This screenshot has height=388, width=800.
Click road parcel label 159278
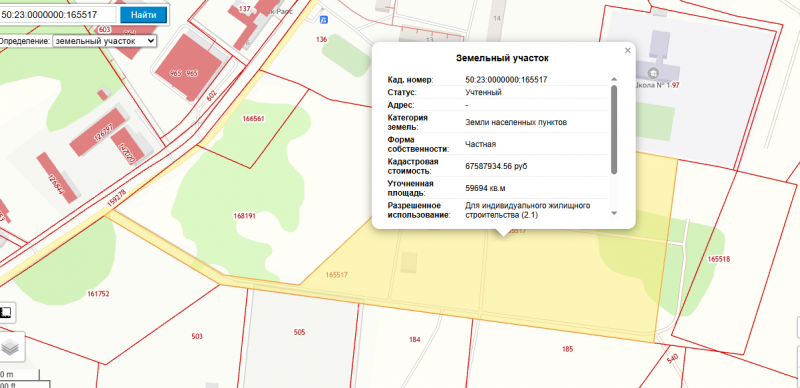116,199
